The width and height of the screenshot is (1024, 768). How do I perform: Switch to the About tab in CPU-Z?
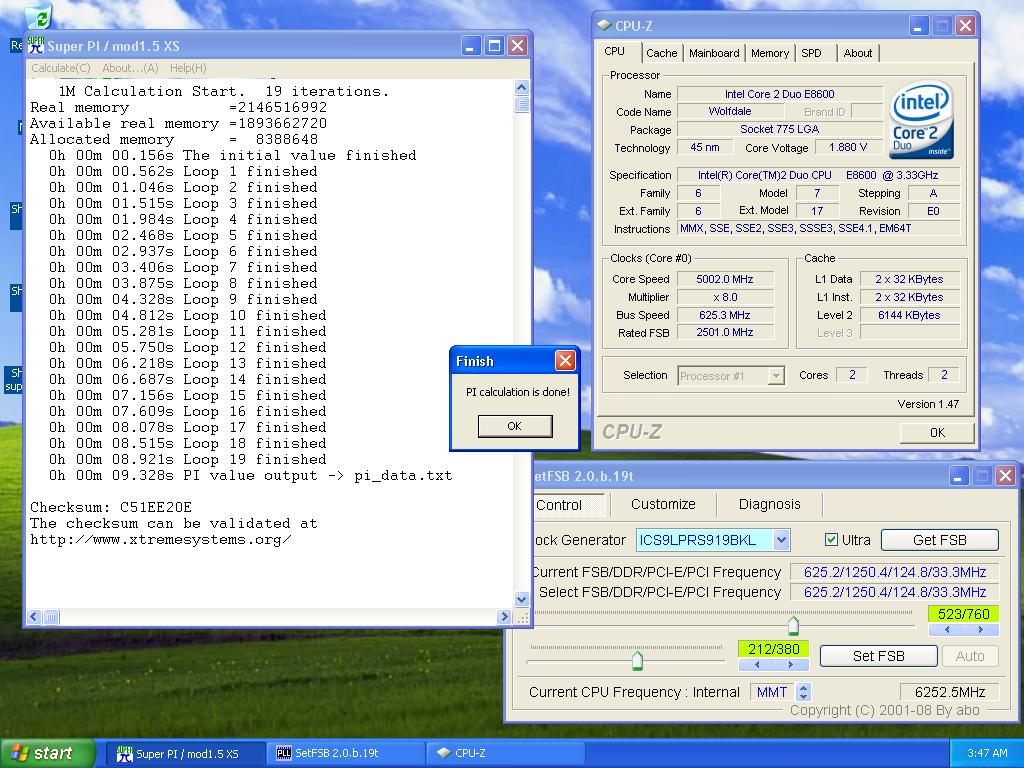pyautogui.click(x=857, y=53)
